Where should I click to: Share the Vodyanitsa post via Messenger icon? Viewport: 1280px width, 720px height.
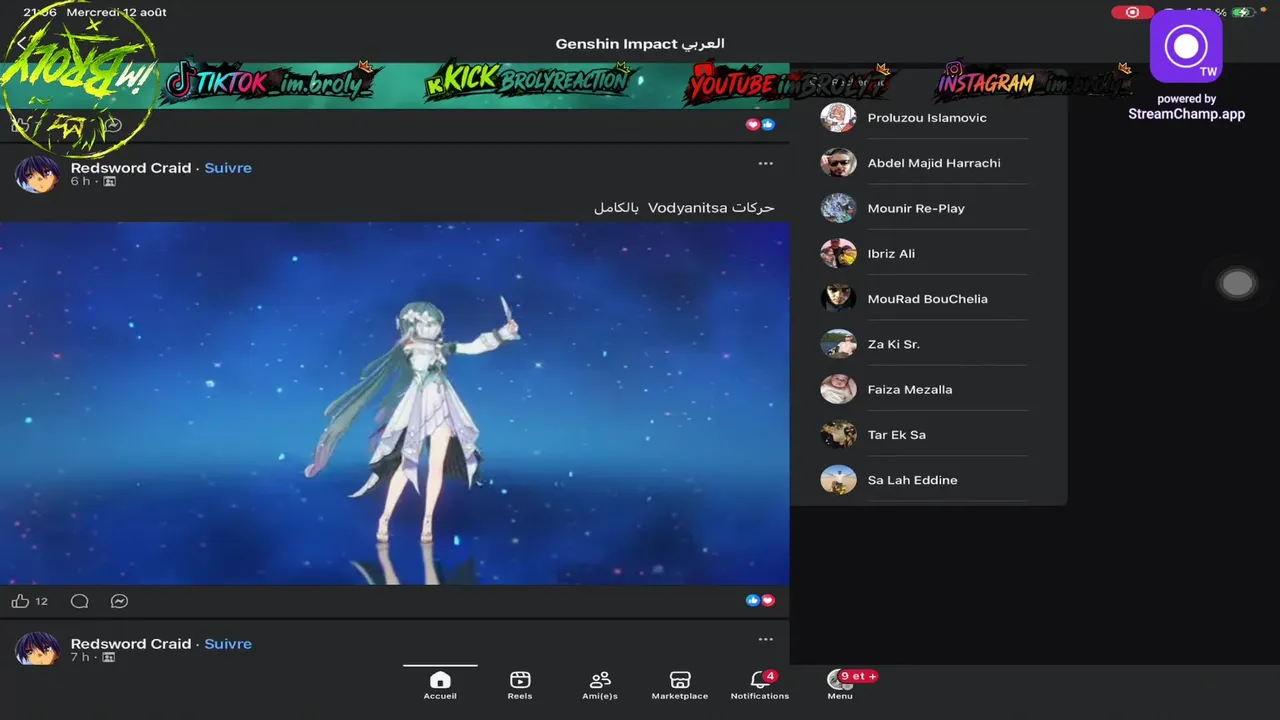point(119,601)
